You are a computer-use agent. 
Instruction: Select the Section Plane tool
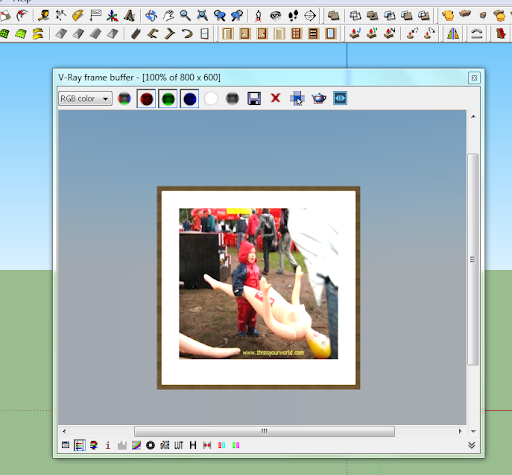[x=310, y=15]
